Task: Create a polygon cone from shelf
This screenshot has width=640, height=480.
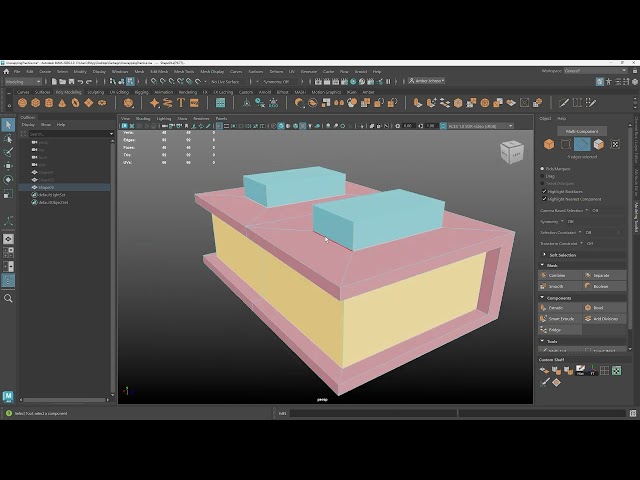Action: pos(62,103)
